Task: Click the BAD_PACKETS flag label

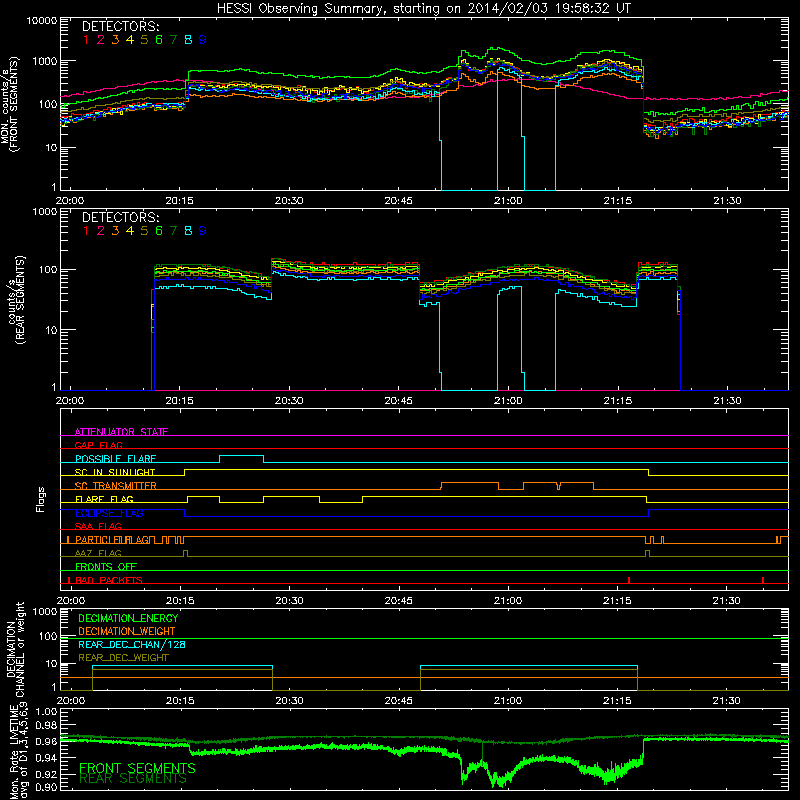Action: (x=109, y=580)
